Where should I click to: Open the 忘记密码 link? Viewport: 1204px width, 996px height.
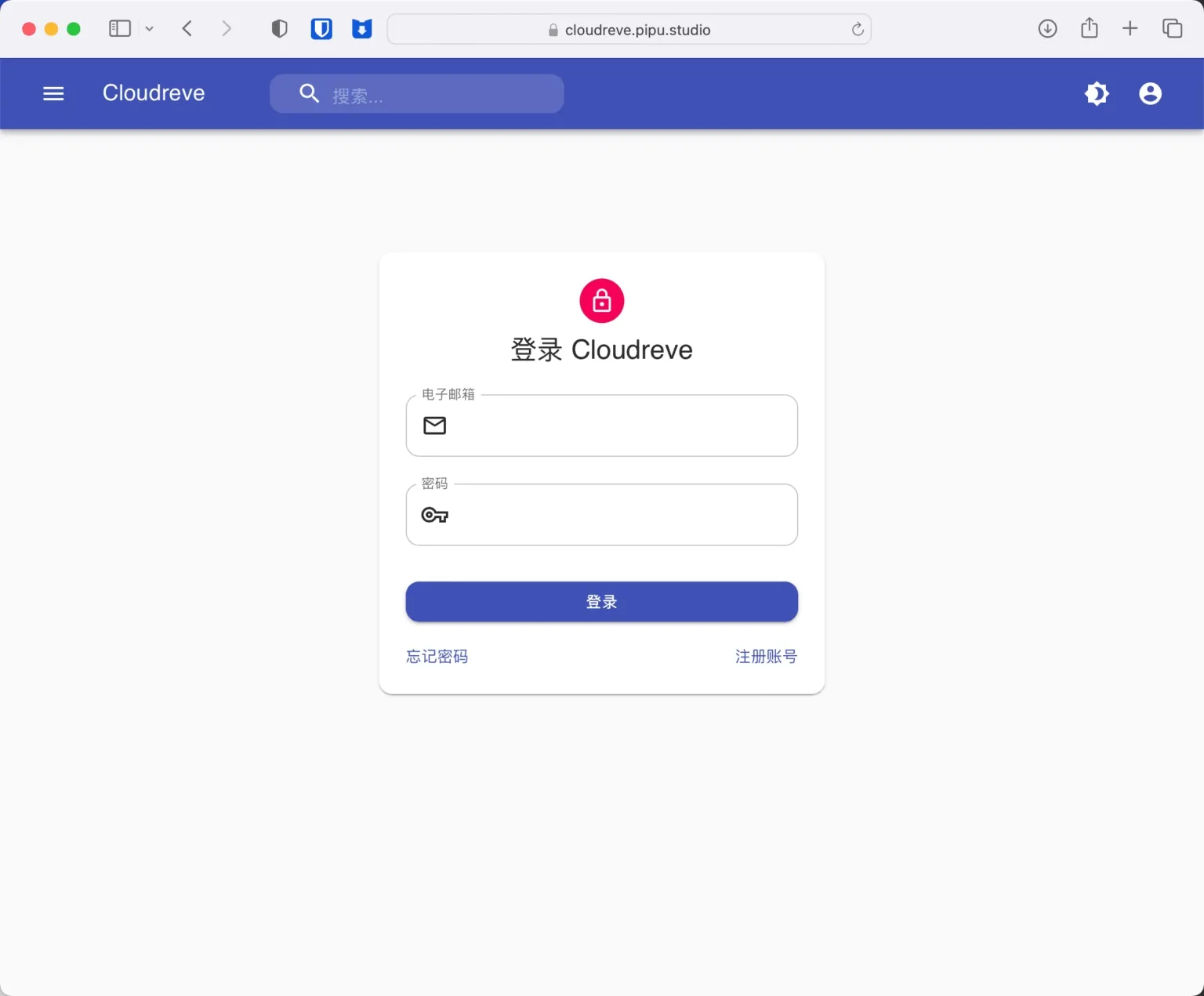point(437,657)
